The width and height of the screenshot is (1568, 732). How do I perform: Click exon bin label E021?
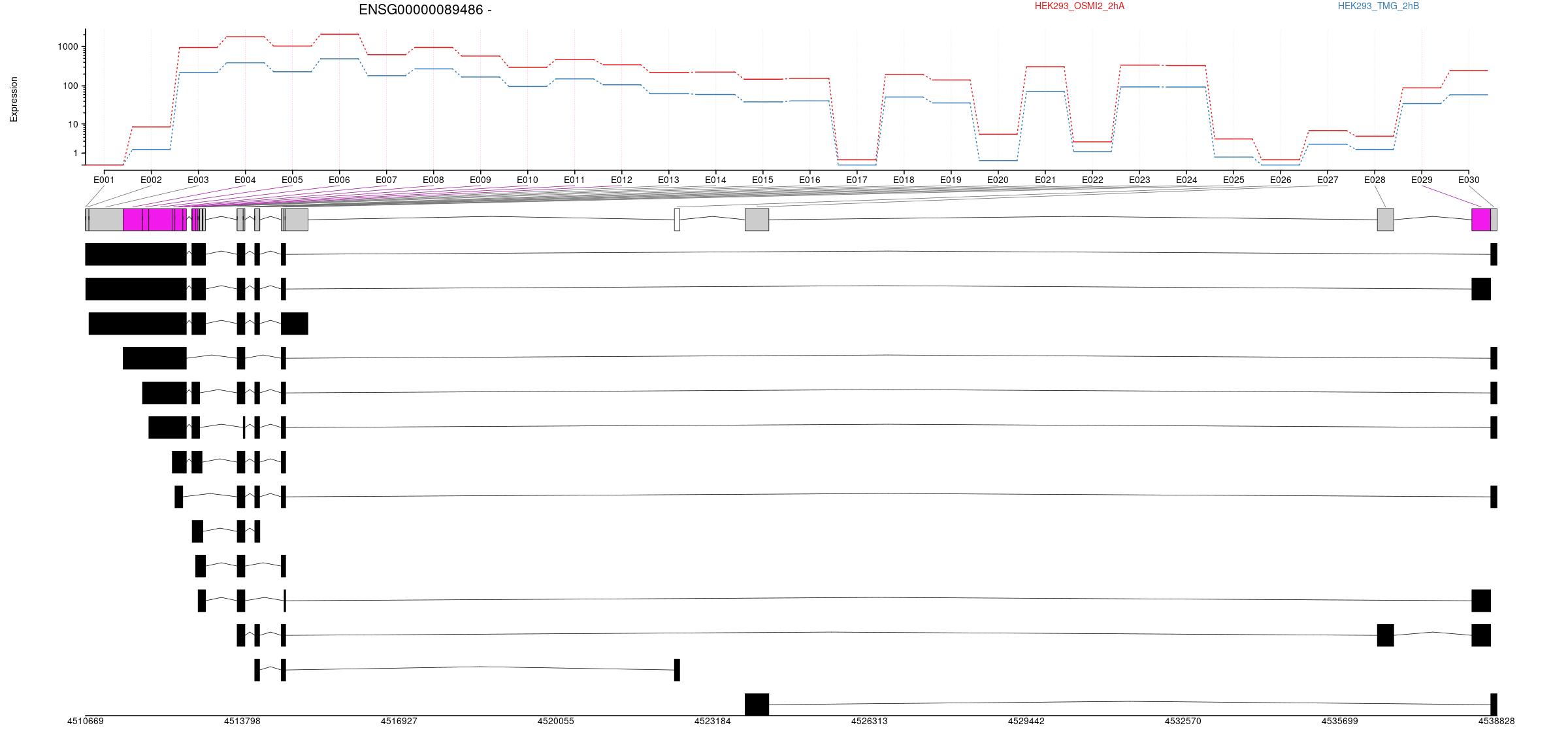pos(1045,180)
